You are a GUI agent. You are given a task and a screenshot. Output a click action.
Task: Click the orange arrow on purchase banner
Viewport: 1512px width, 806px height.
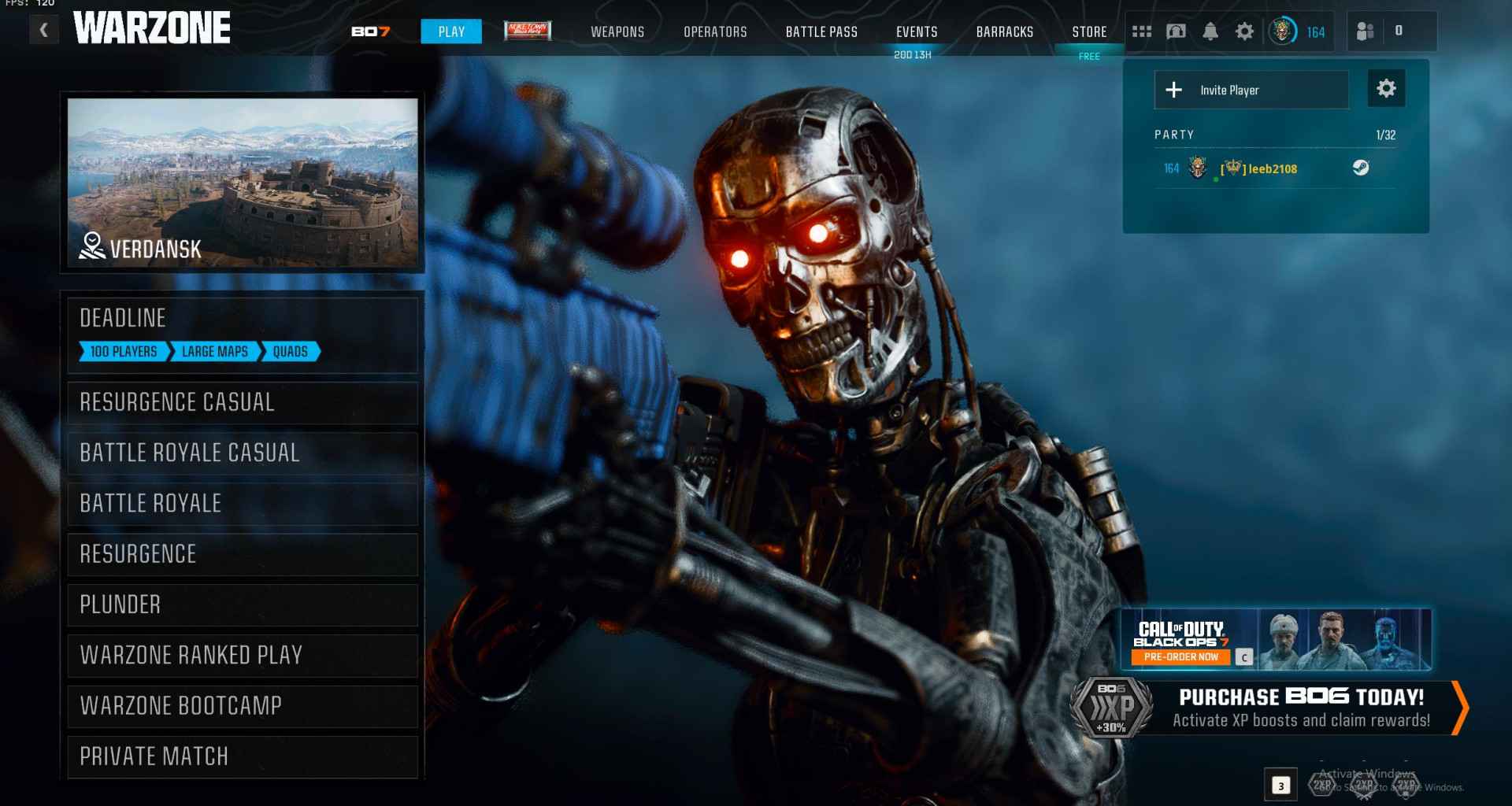(x=1459, y=708)
